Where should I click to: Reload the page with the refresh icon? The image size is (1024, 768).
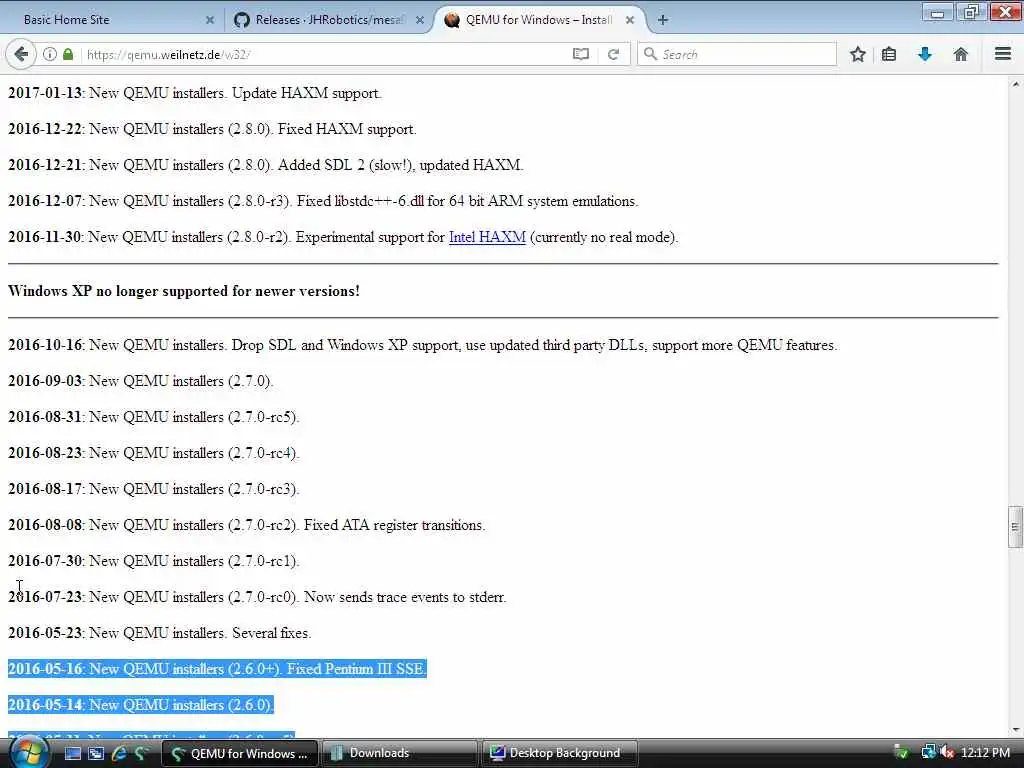point(613,54)
